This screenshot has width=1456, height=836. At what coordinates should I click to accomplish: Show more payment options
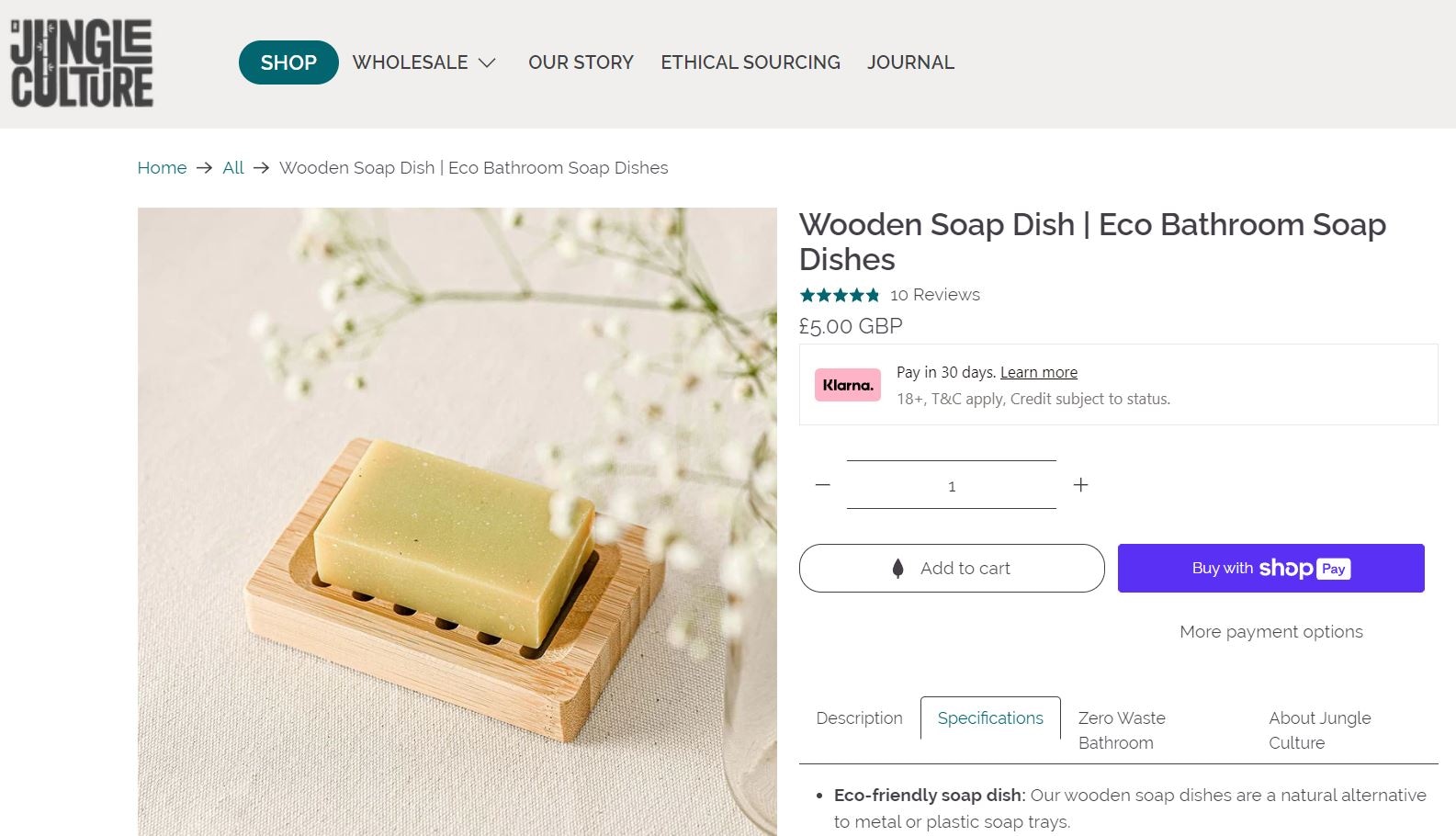pos(1270,632)
